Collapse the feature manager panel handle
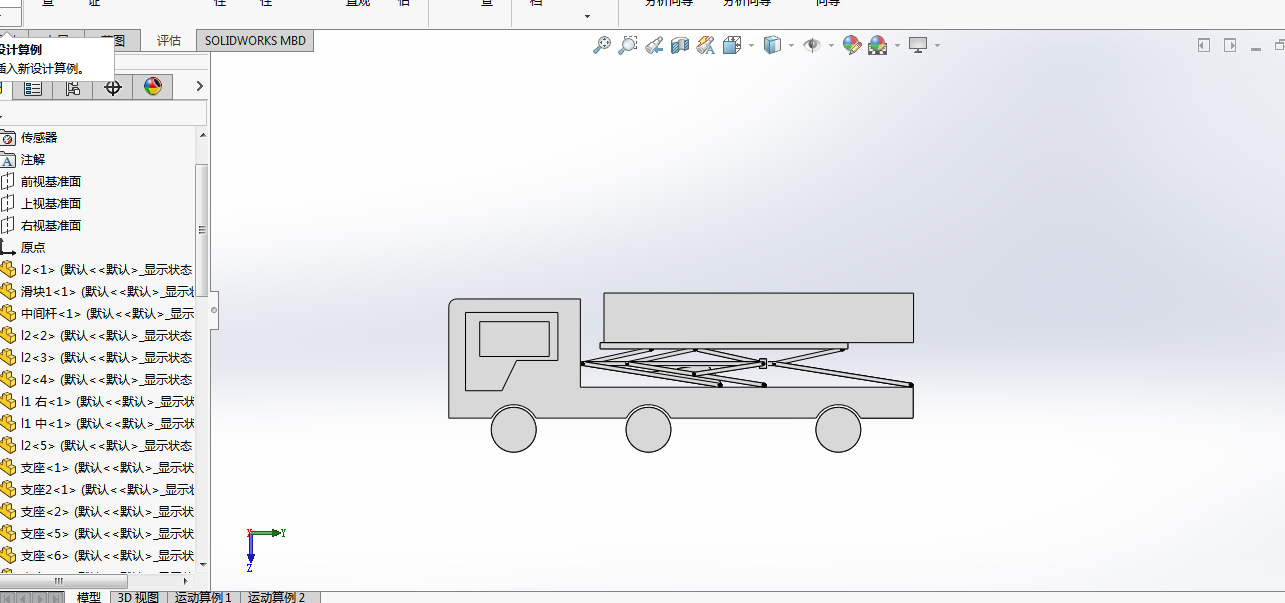This screenshot has width=1285, height=603. [x=213, y=310]
